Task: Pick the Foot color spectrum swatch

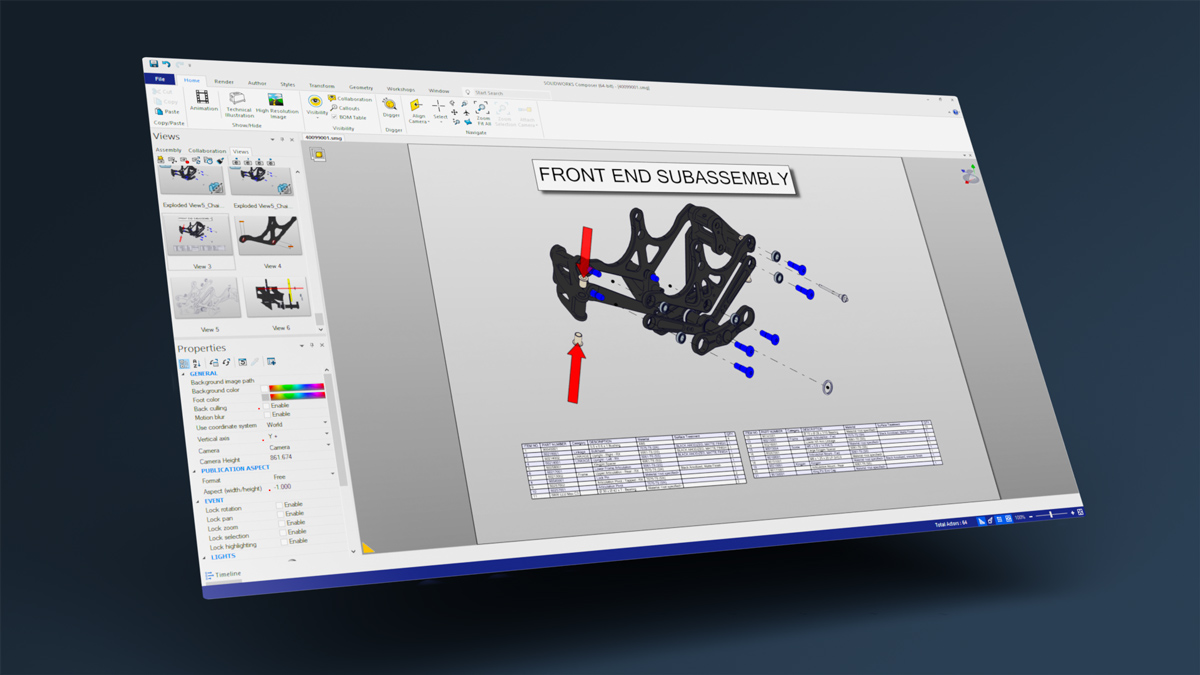Action: pyautogui.click(x=299, y=396)
